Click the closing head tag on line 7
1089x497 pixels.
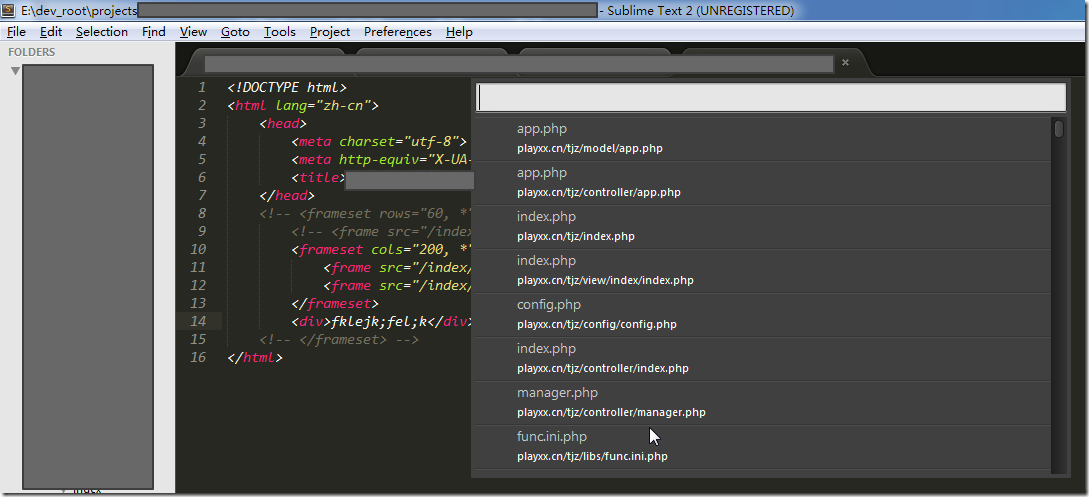coord(287,196)
